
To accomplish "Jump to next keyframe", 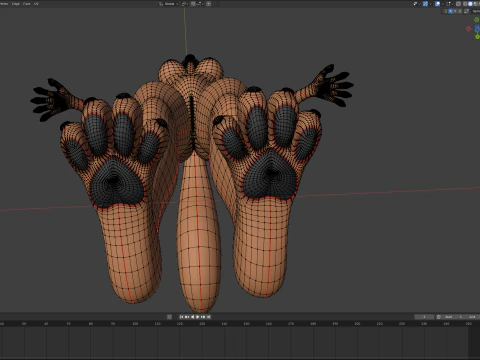I will (203, 317).
